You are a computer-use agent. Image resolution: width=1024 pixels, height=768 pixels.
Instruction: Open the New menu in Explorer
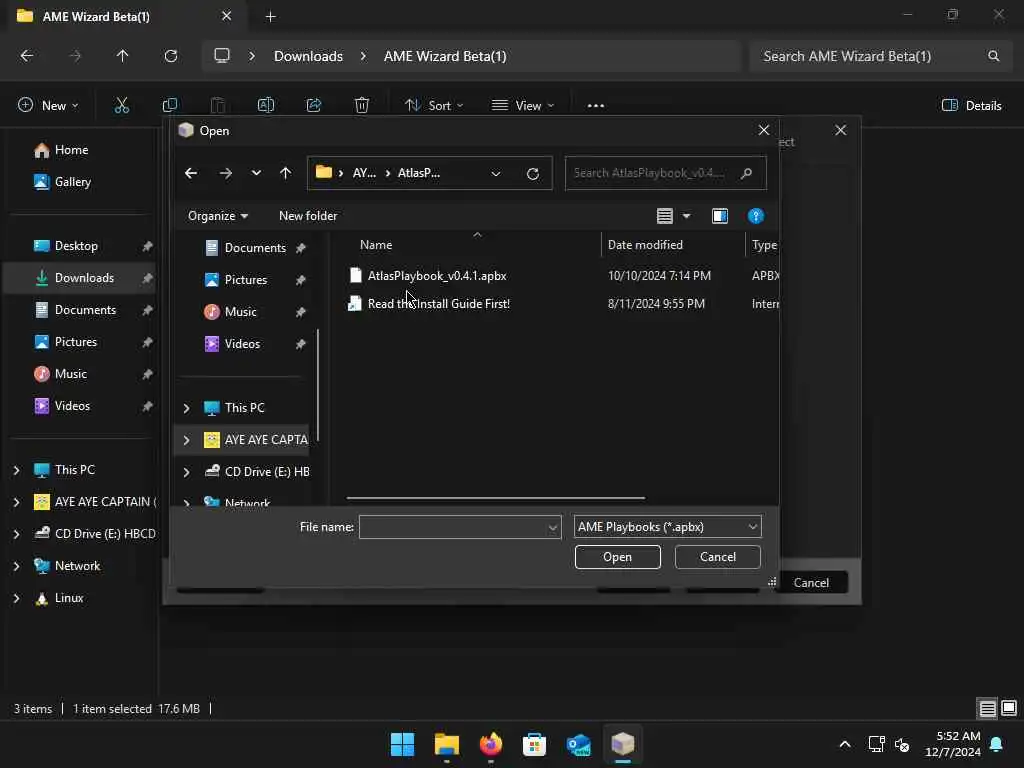(48, 105)
